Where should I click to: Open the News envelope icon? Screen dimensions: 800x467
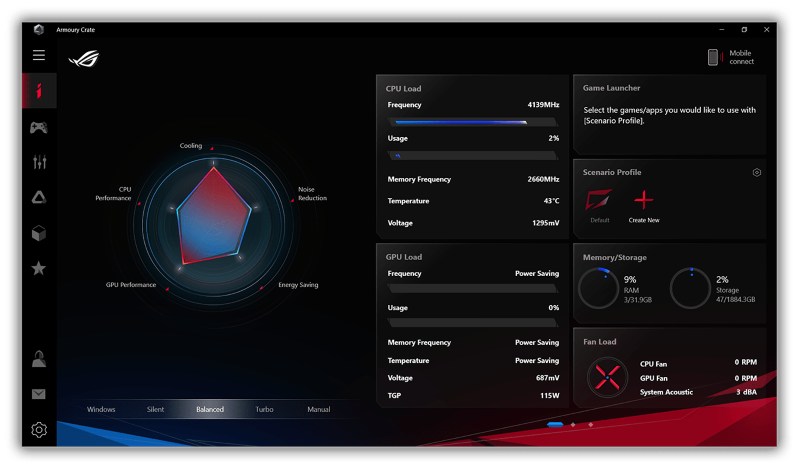39,394
